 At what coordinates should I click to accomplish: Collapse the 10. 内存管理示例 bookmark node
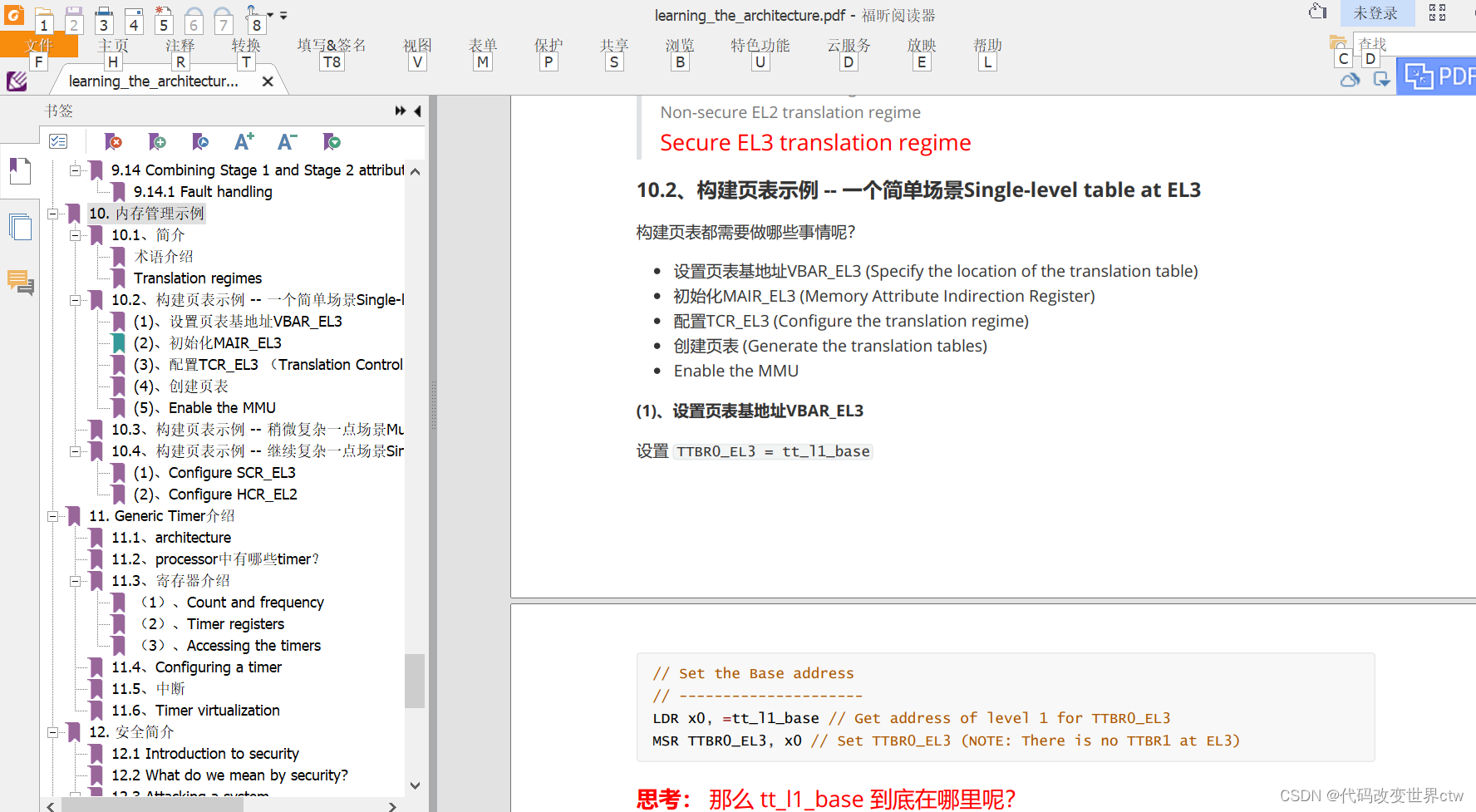click(52, 214)
